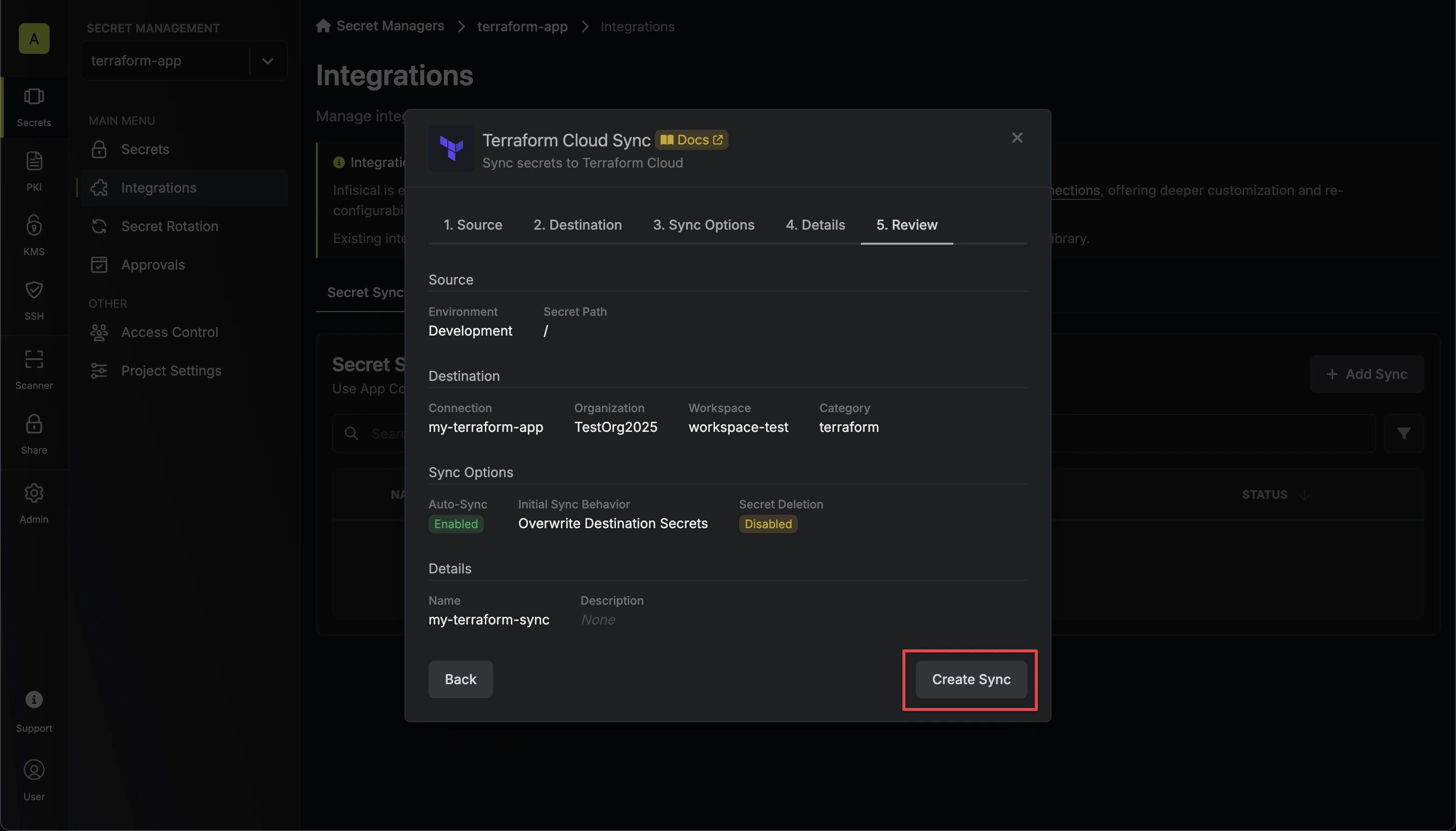The height and width of the screenshot is (831, 1456).
Task: Open the KMS section icon
Action: click(34, 235)
